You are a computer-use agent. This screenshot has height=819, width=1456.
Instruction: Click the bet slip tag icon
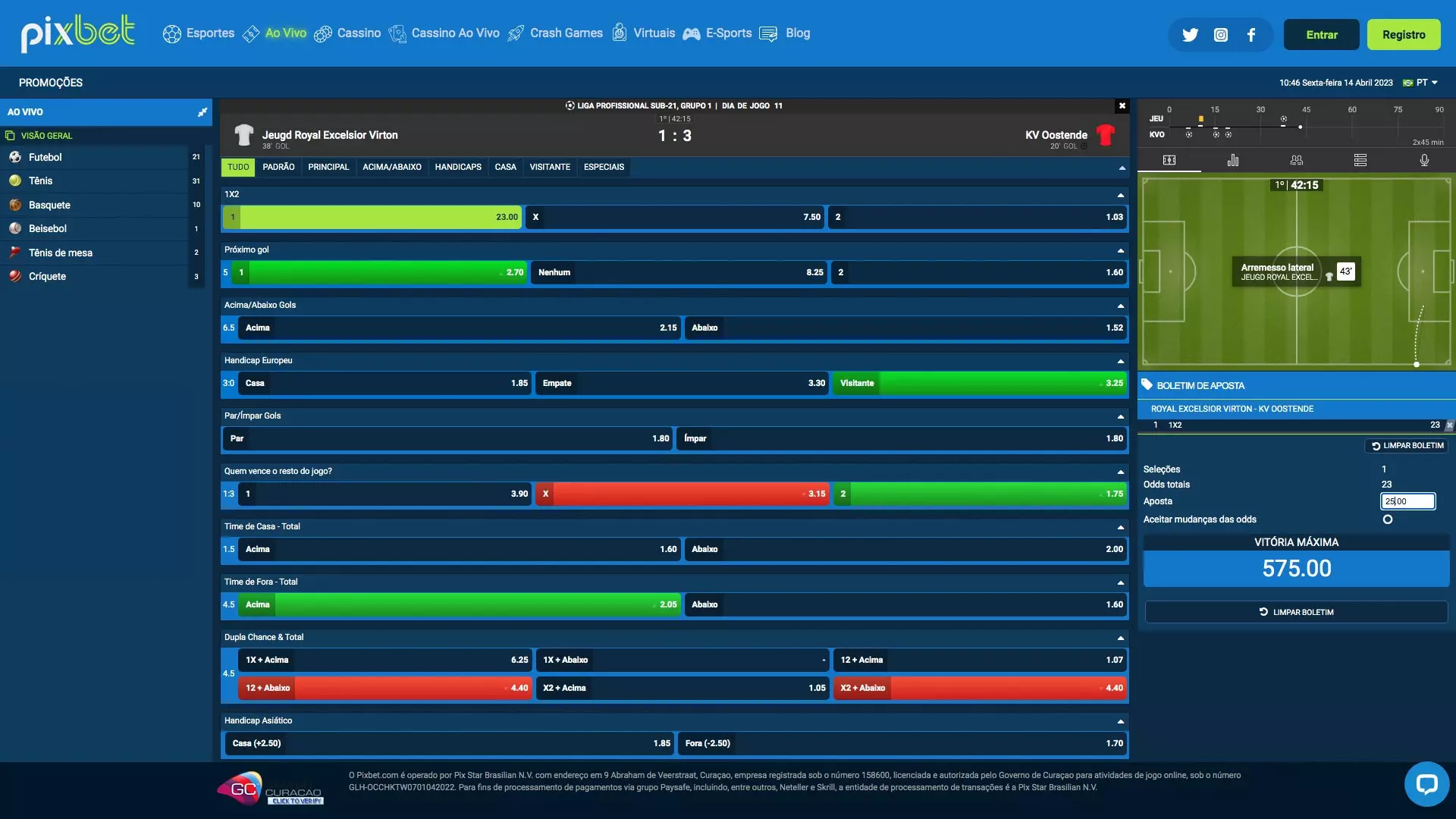pyautogui.click(x=1147, y=384)
